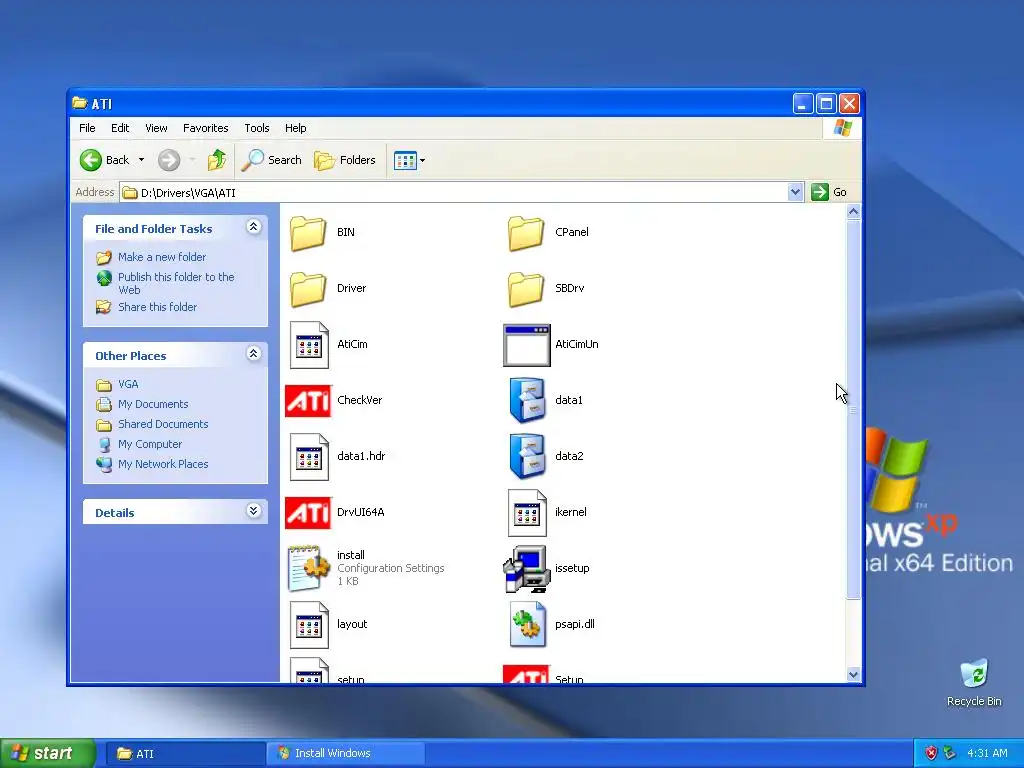Open the View menu
The width and height of the screenshot is (1024, 768).
(x=156, y=128)
